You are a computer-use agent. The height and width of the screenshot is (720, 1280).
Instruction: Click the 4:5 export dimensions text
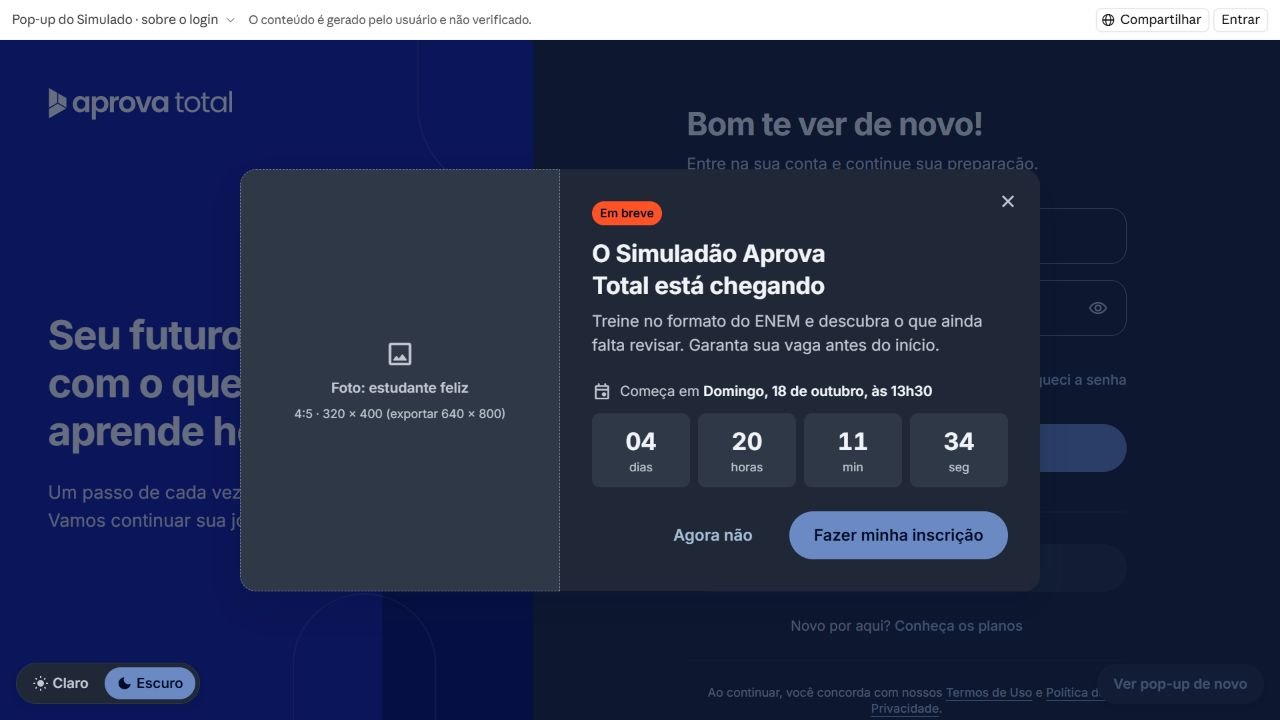point(400,414)
